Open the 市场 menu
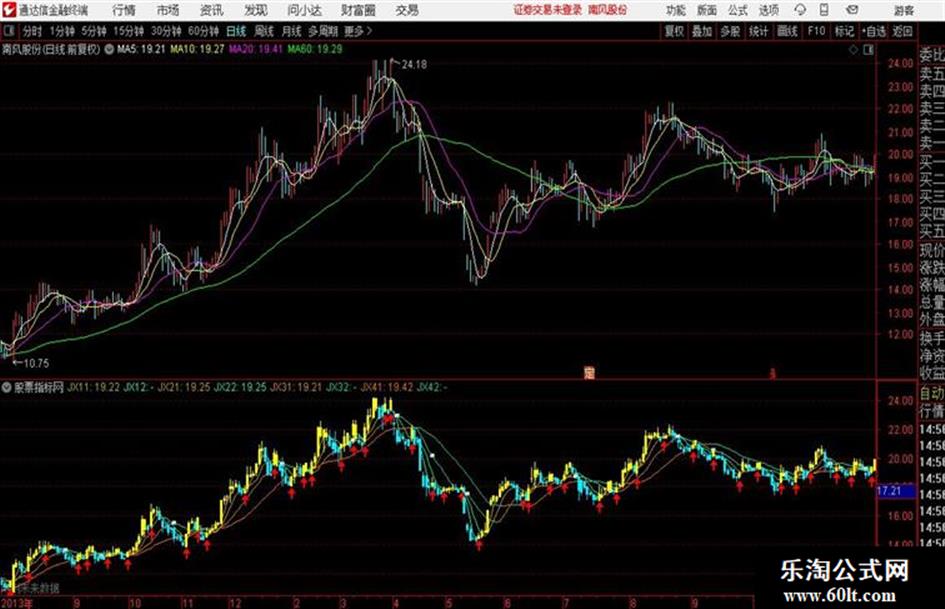 click(168, 10)
